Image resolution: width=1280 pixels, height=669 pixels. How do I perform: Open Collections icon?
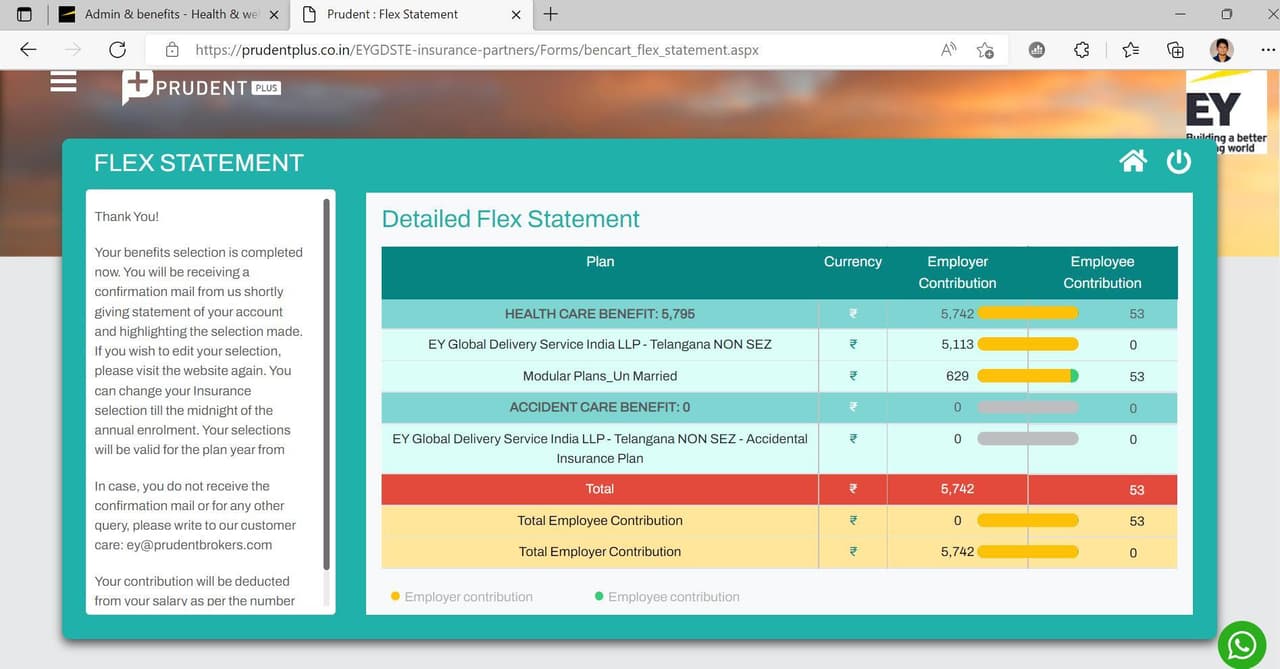click(x=1176, y=49)
